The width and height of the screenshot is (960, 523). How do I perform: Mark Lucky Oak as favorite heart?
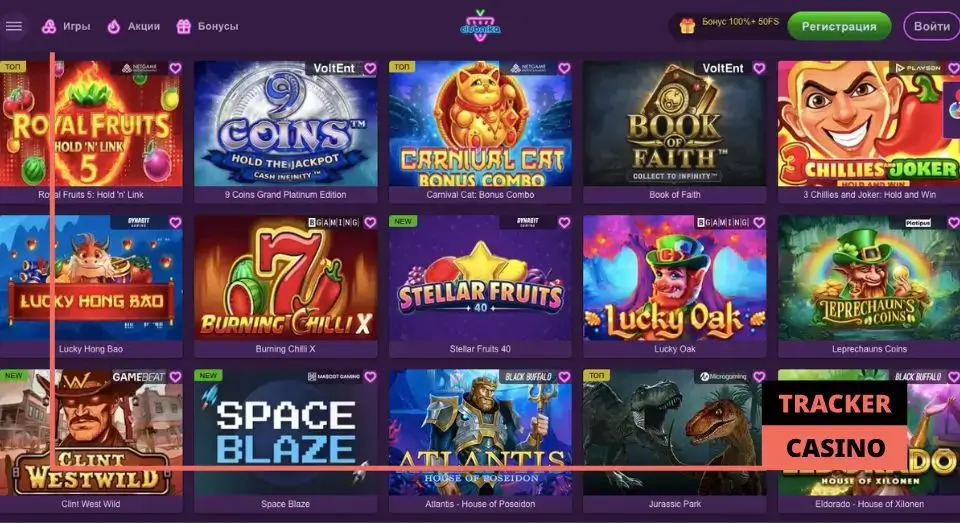pyautogui.click(x=759, y=223)
